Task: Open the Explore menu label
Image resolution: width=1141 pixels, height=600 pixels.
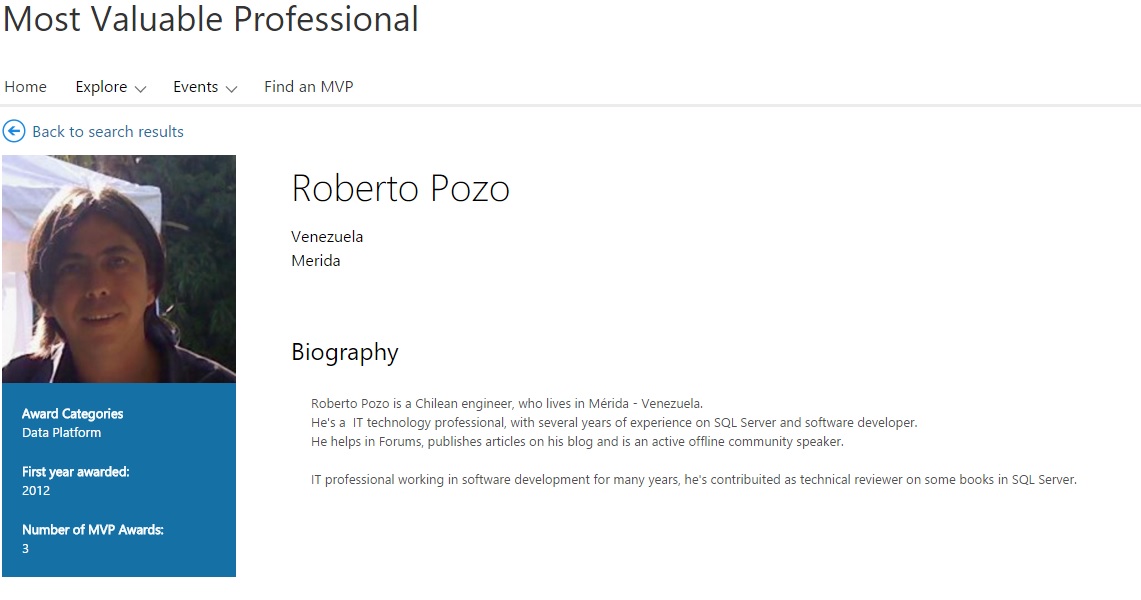Action: click(101, 87)
